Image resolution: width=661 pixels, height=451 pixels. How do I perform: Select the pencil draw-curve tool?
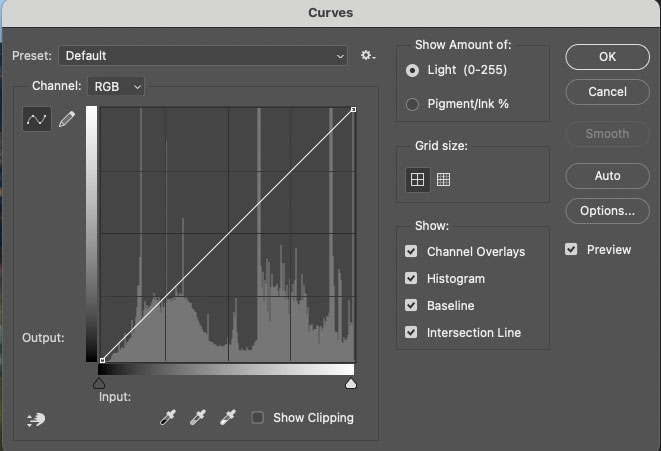click(67, 119)
